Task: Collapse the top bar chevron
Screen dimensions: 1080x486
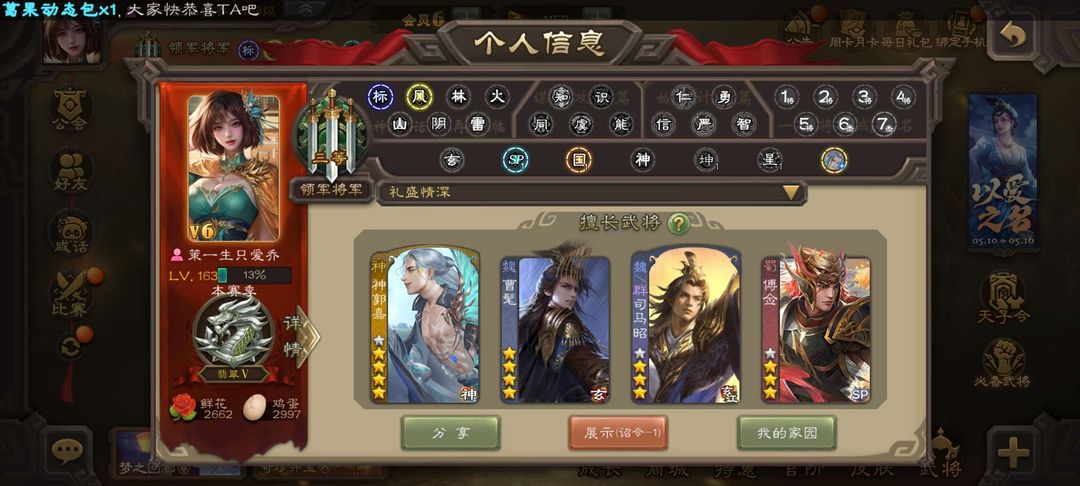Action: tap(302, 8)
